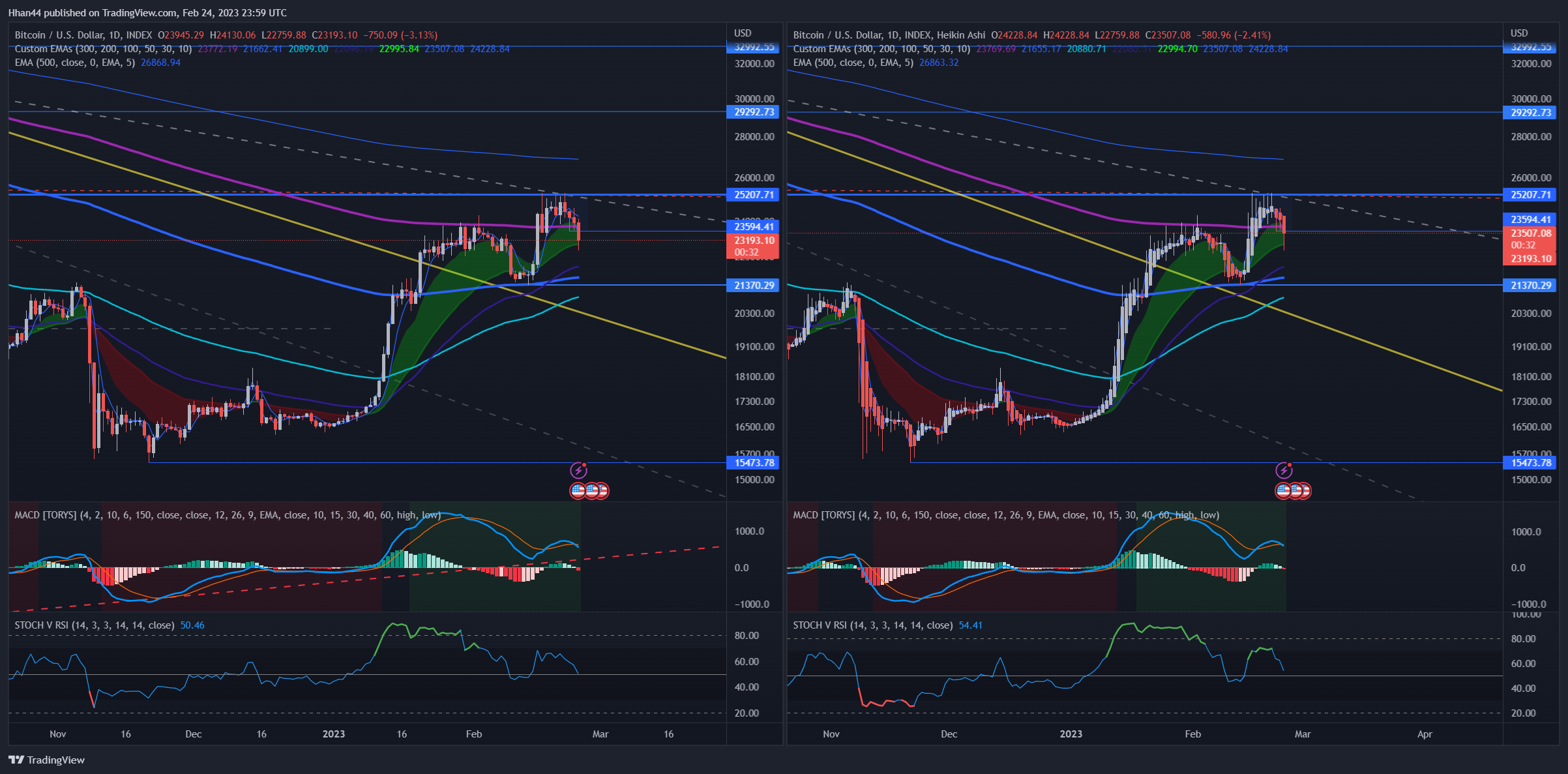Select the Bitcoin / U.S. Dollar, 1D, INDEX title in left chart

83,35
